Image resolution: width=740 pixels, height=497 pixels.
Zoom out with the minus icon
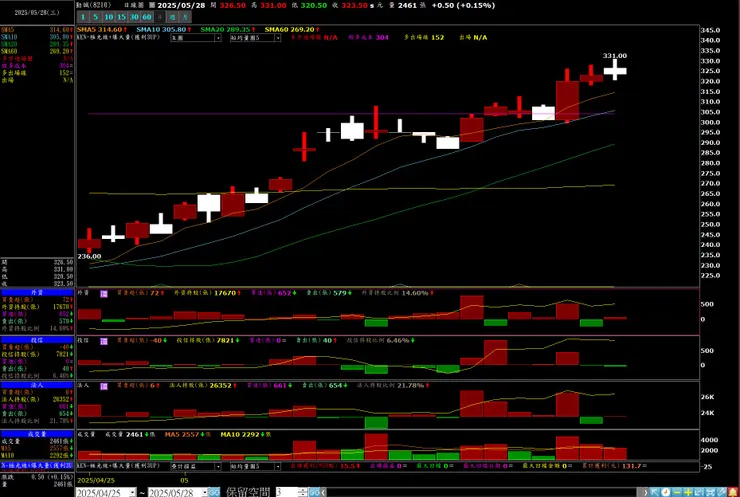(x=677, y=492)
